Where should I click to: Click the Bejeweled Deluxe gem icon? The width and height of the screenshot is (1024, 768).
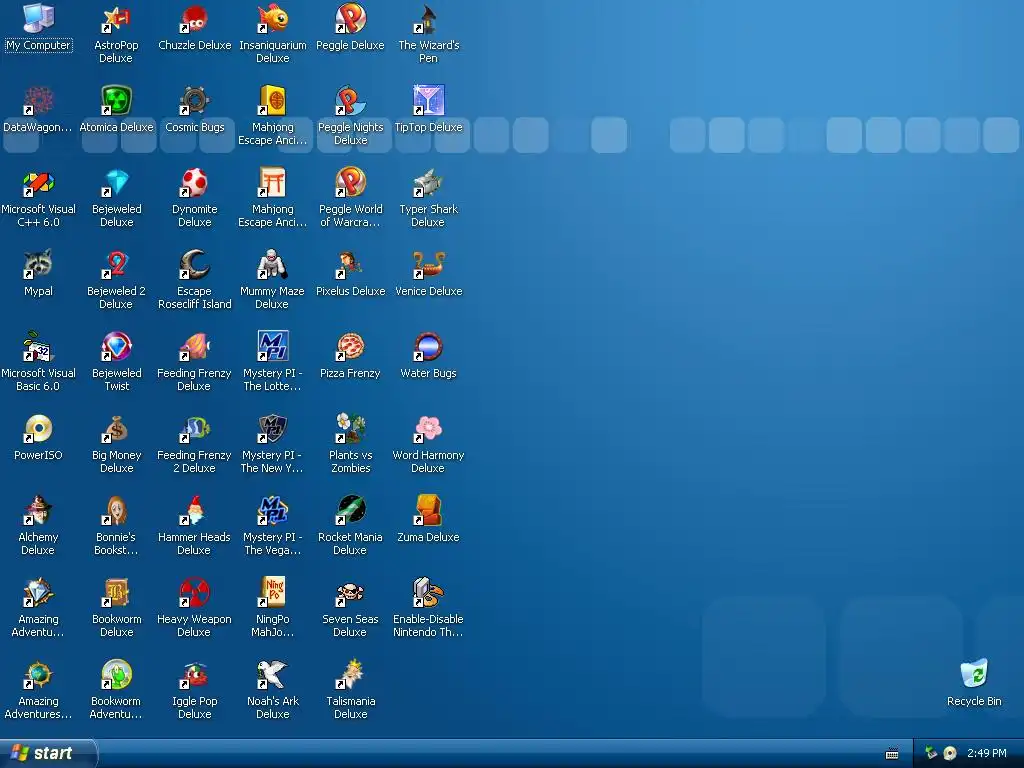pyautogui.click(x=116, y=183)
